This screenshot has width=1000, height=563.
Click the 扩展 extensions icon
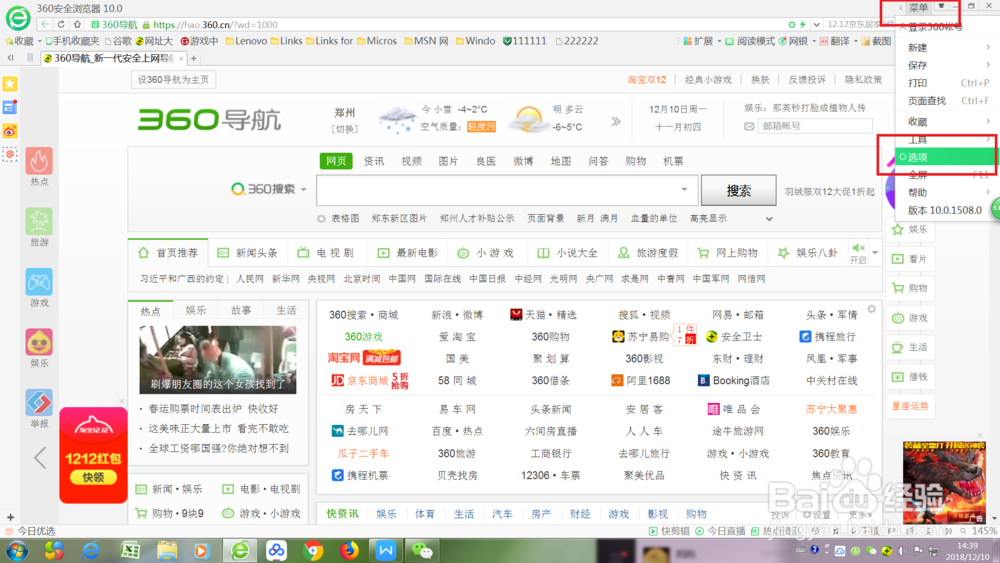(698, 41)
